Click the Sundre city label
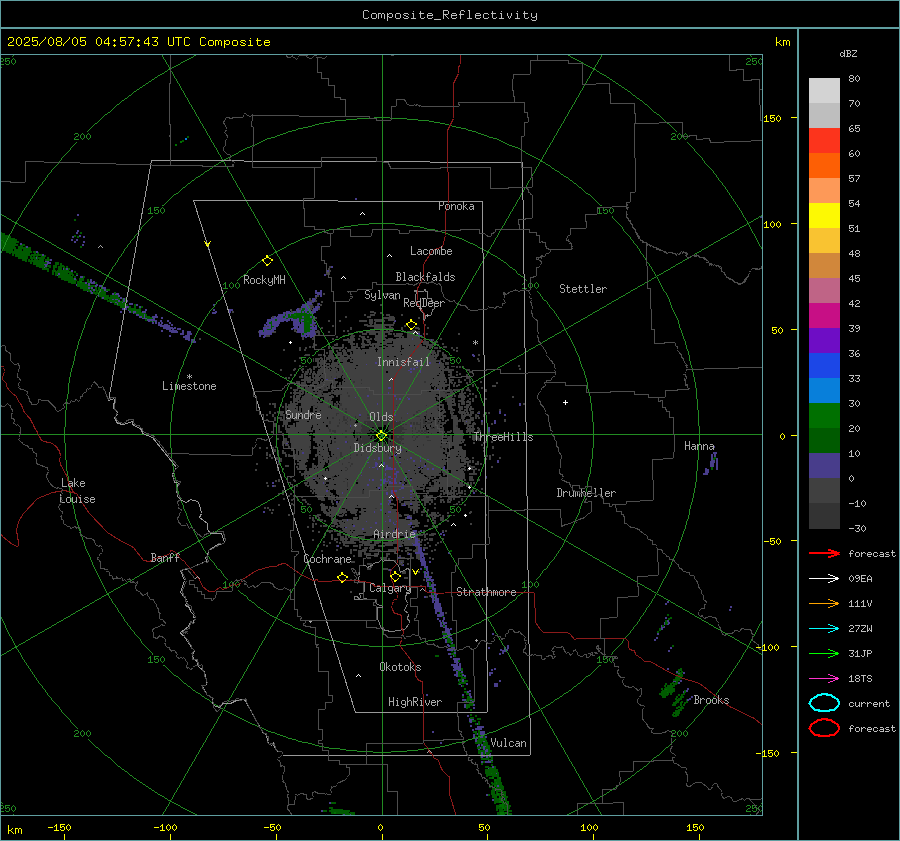Screen dimensions: 900x841 click(303, 414)
